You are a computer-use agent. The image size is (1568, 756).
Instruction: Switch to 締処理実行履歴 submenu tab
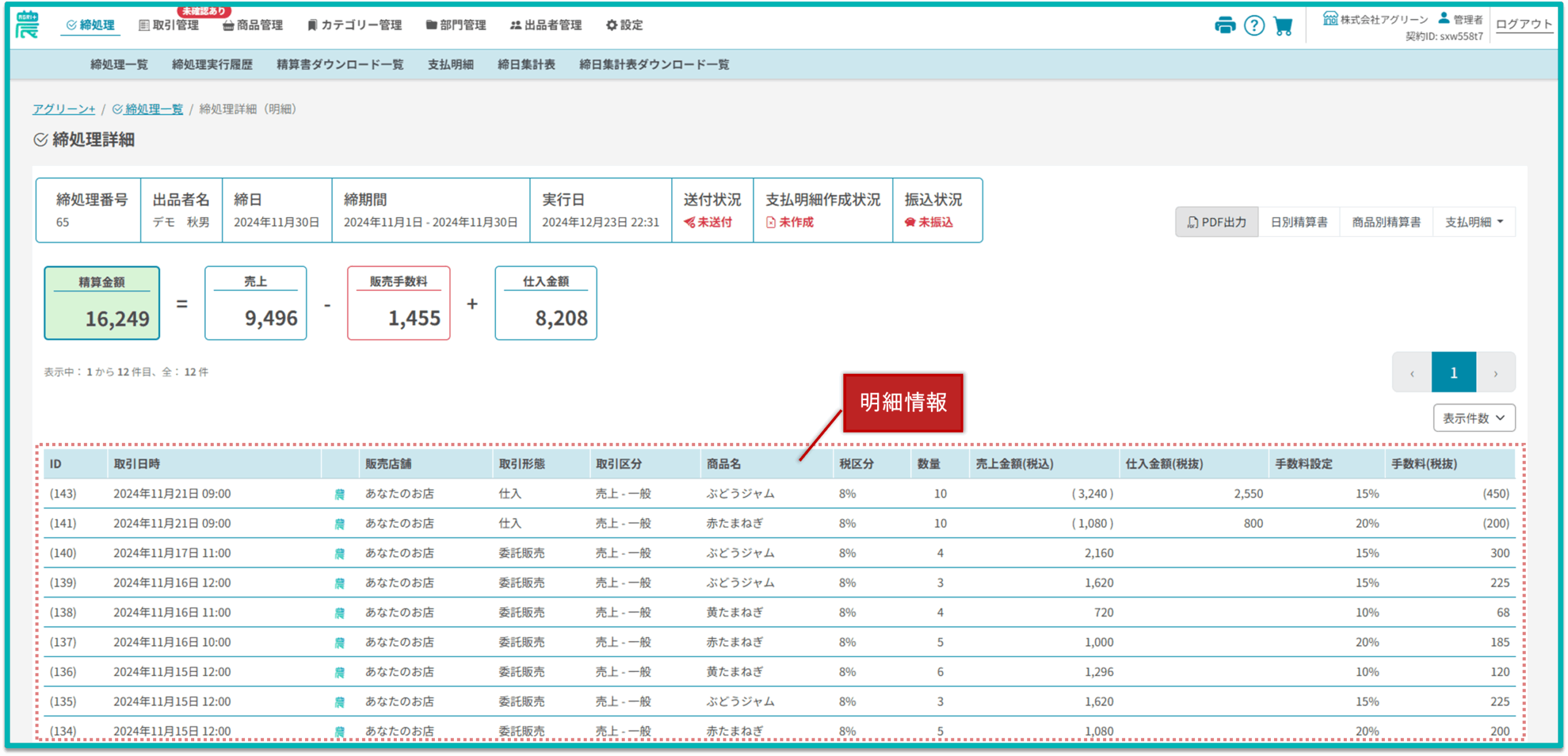click(x=212, y=64)
